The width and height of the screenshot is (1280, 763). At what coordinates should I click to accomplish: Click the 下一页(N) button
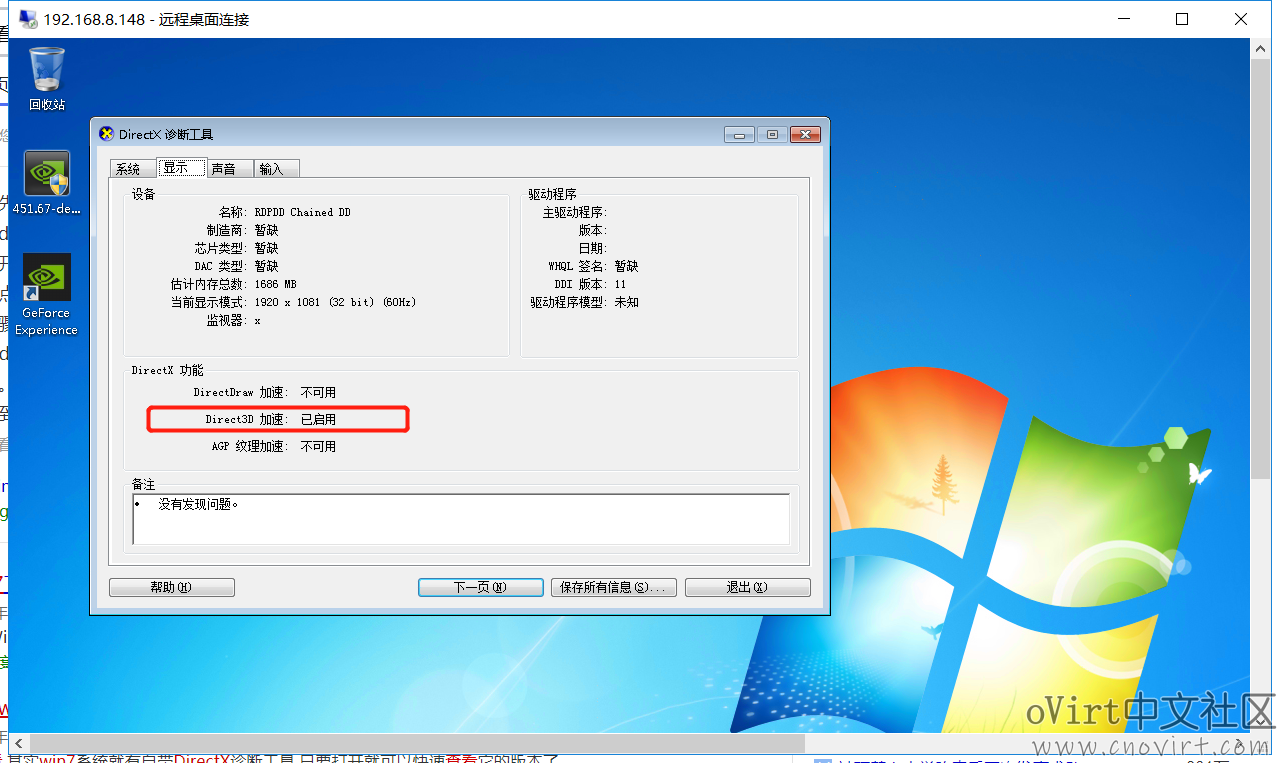click(480, 587)
